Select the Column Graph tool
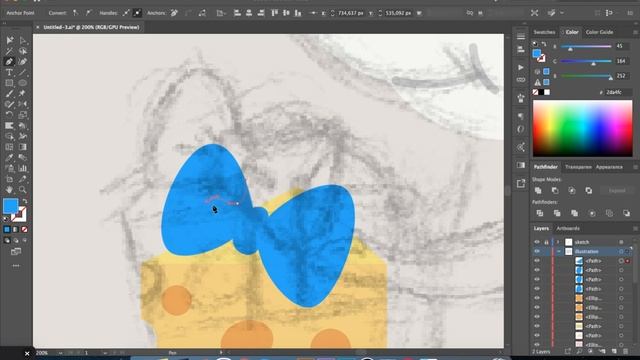 tap(23, 168)
